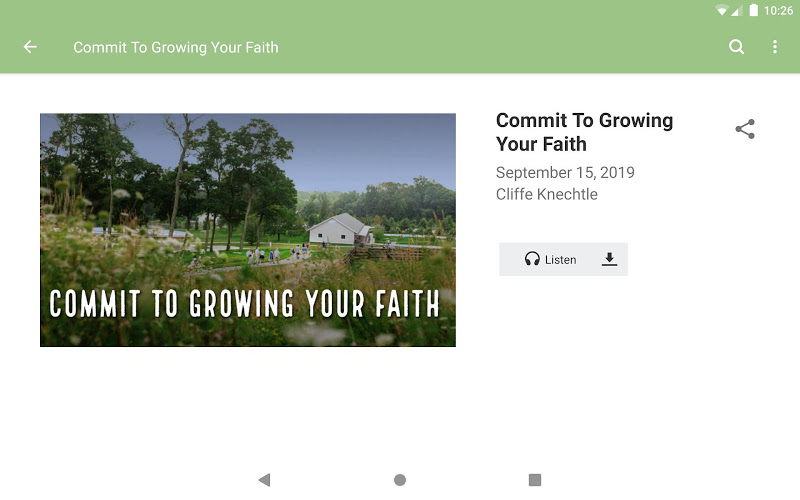The height and width of the screenshot is (500, 800).
Task: Tap the date September 15, 2019
Action: pyautogui.click(x=565, y=172)
